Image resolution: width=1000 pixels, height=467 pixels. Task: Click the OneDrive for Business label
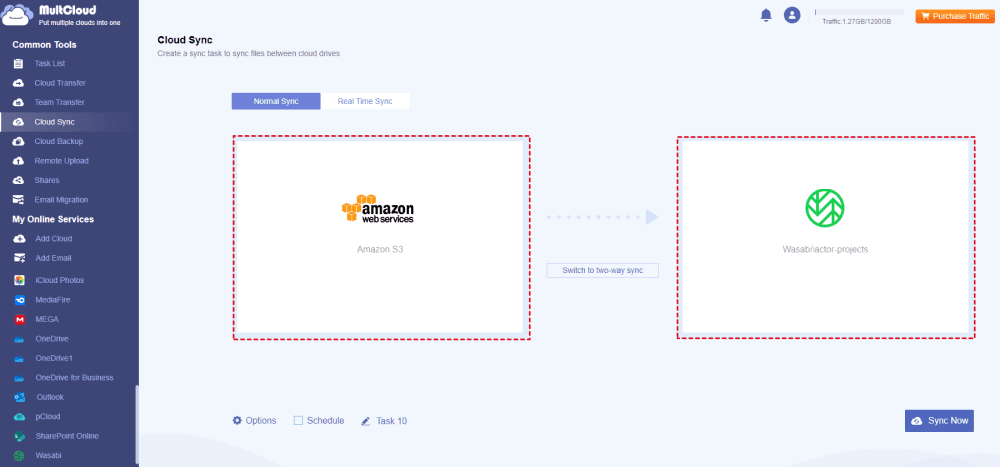(x=74, y=378)
